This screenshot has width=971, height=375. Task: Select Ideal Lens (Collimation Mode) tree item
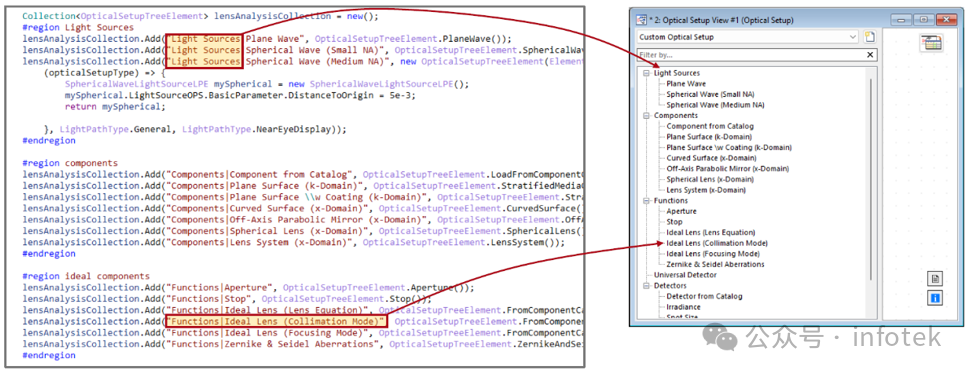[717, 243]
